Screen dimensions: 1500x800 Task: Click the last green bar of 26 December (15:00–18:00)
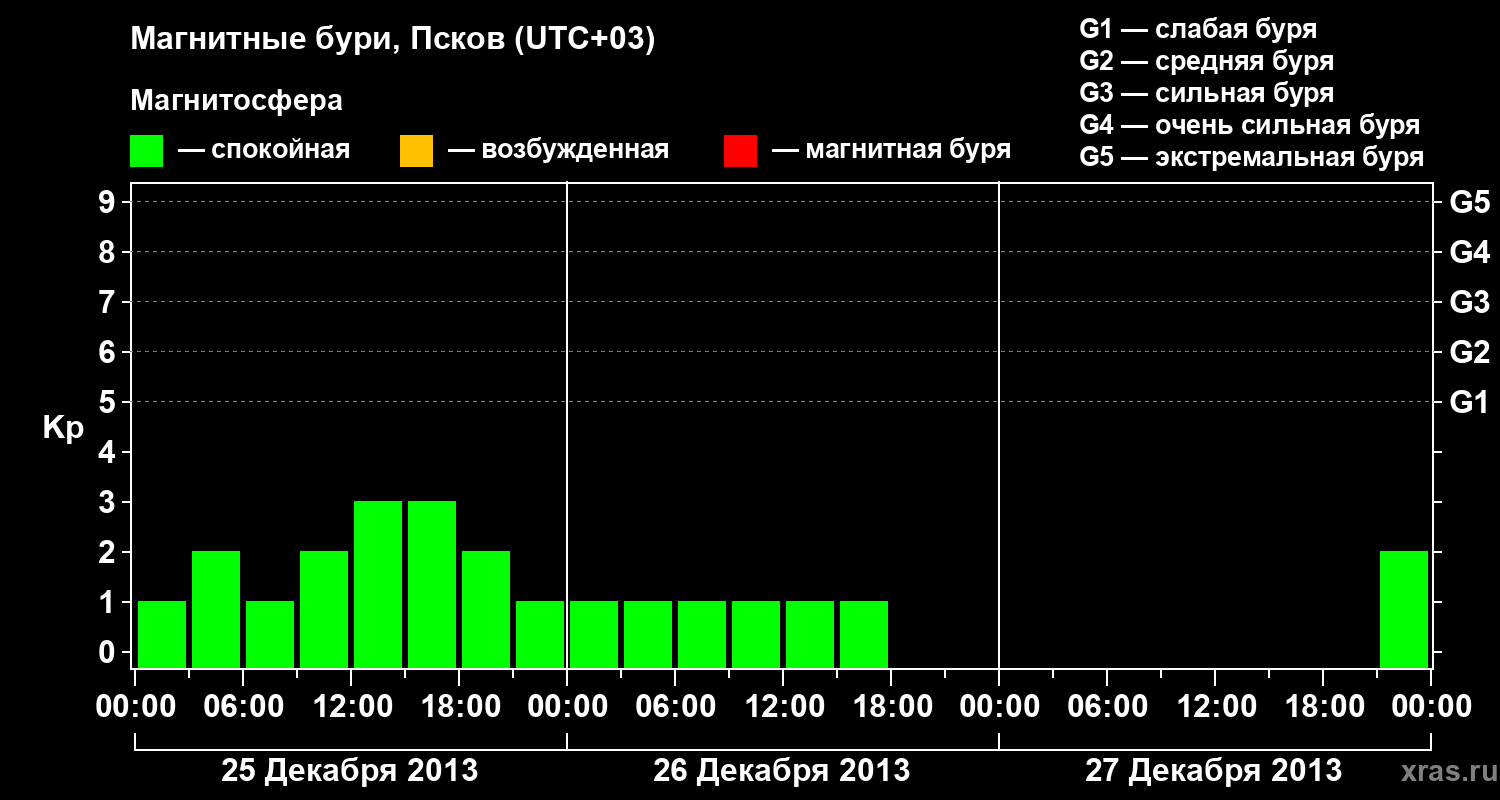[x=864, y=635]
